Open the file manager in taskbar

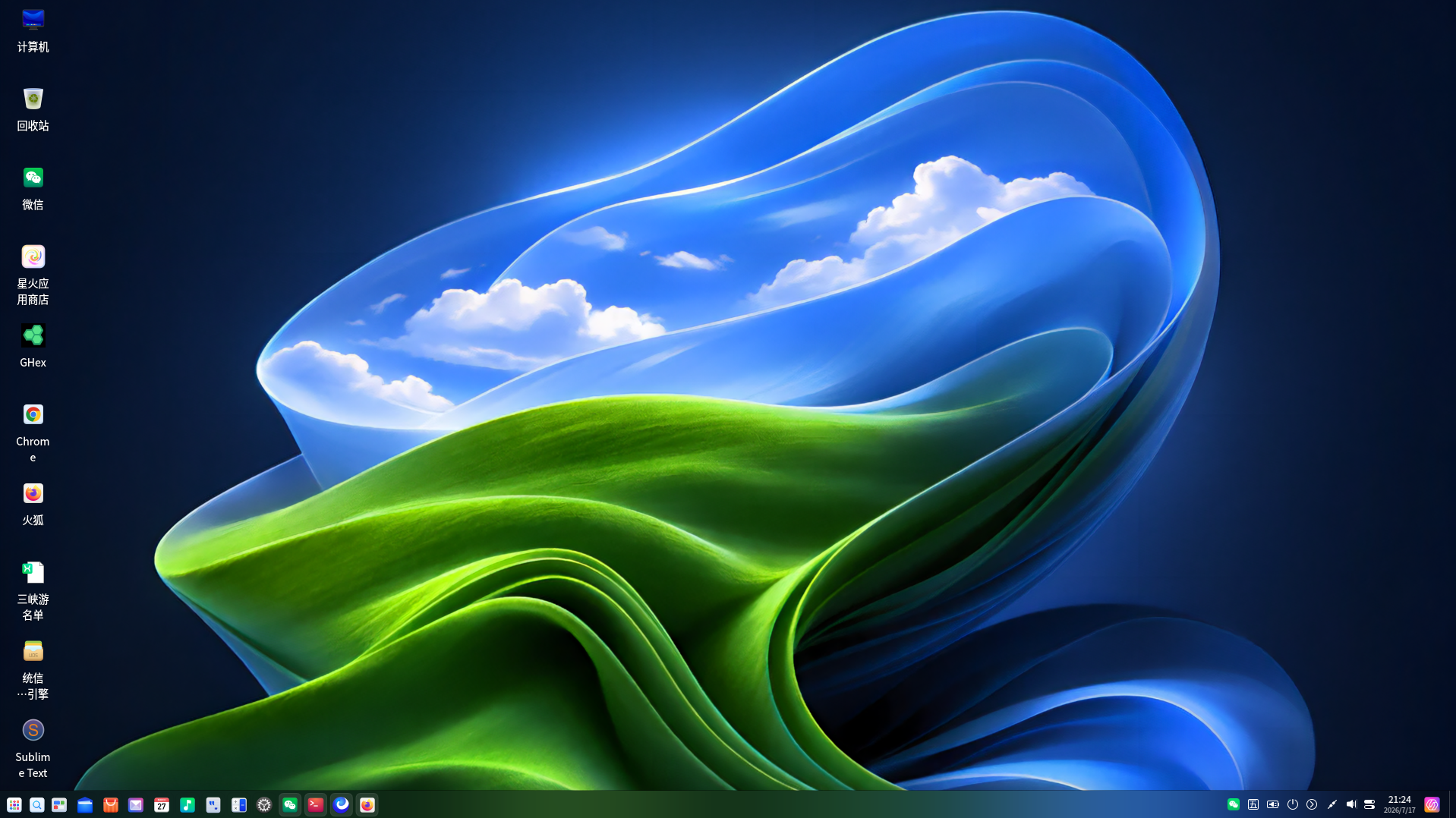tap(85, 805)
